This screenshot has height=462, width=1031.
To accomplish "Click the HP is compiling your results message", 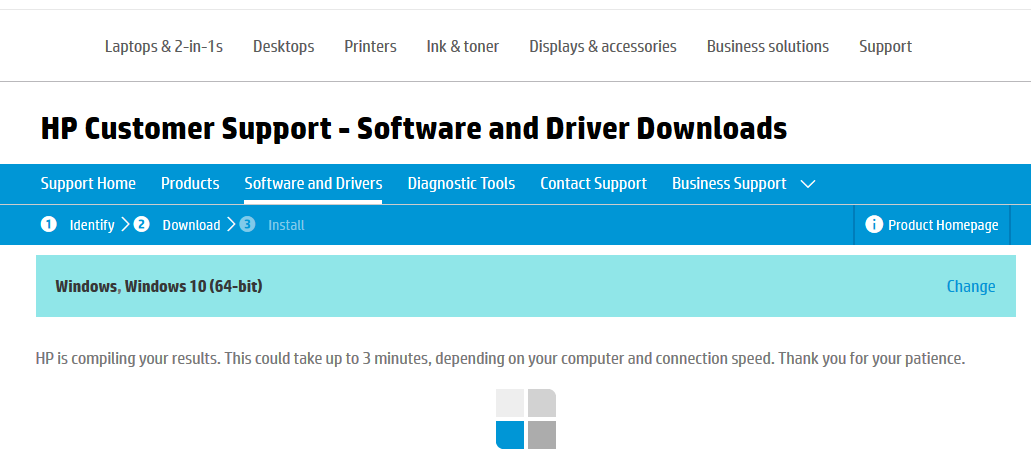I will 500,359.
